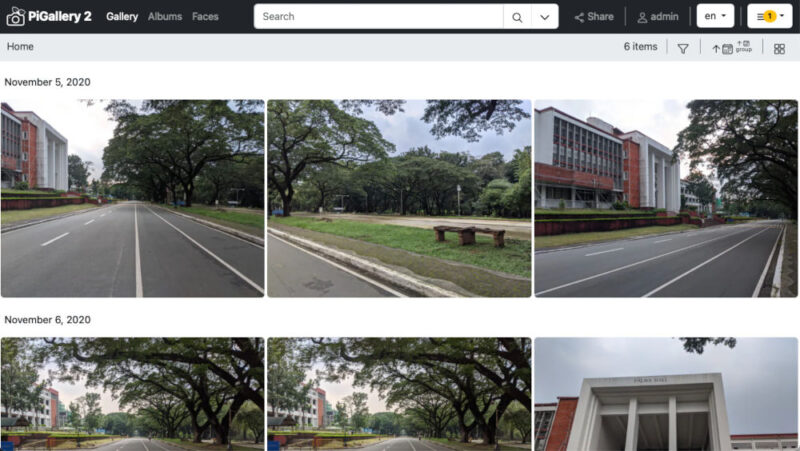Open the filter funnel icon
The image size is (800, 451).
pos(683,48)
